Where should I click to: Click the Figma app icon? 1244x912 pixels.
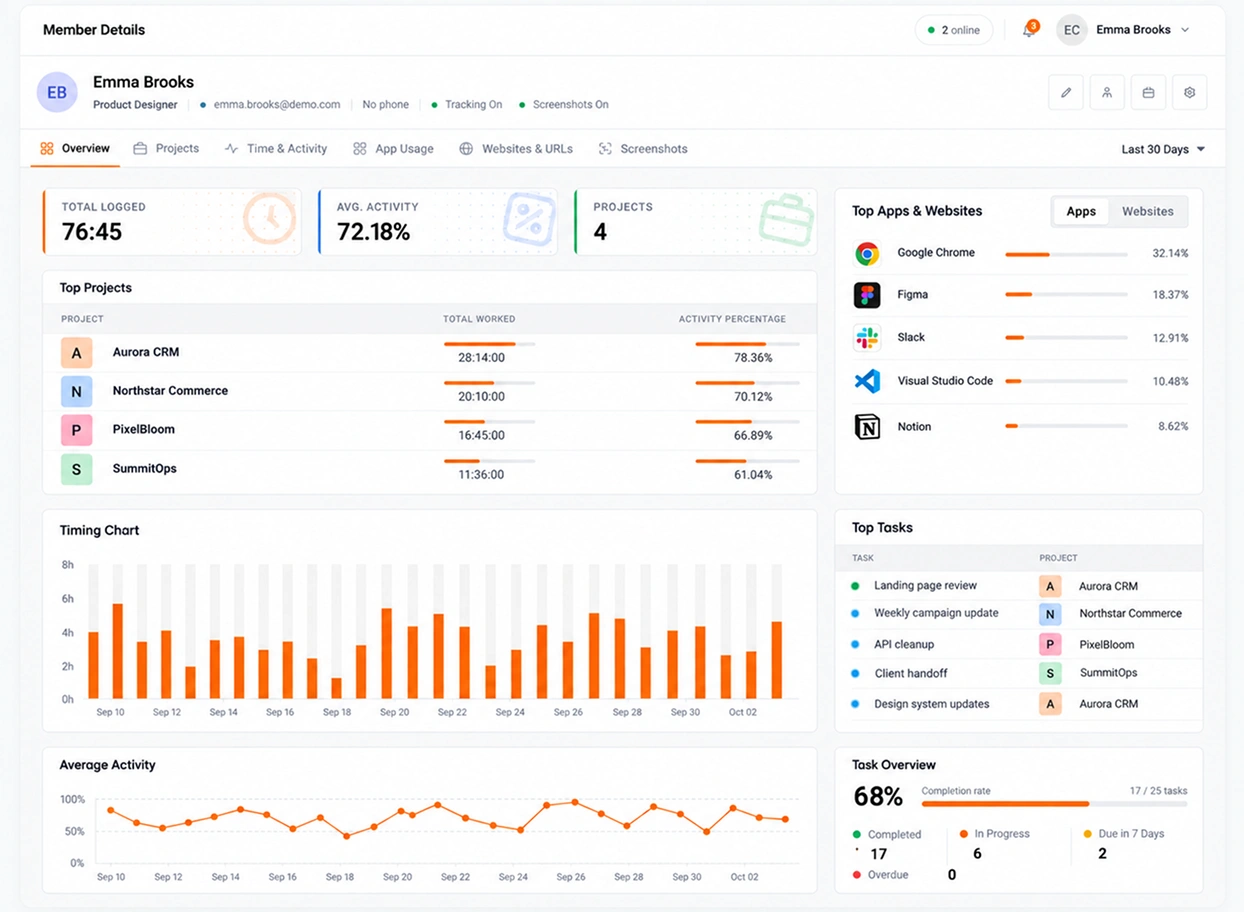[x=867, y=295]
